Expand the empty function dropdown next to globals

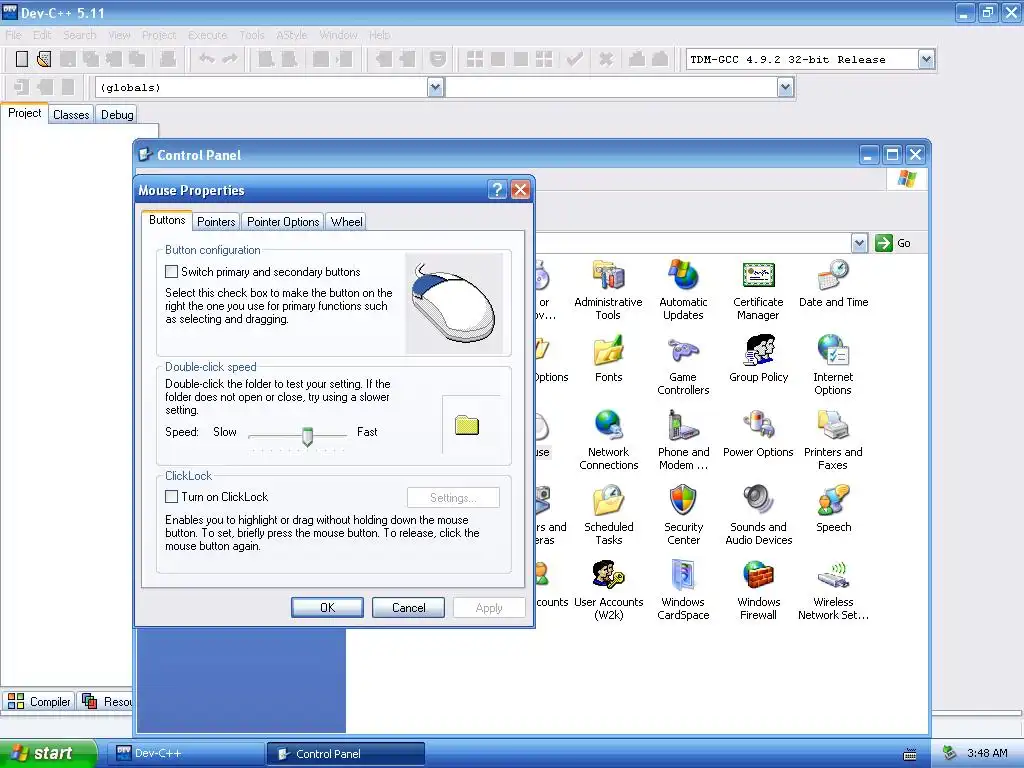click(785, 88)
